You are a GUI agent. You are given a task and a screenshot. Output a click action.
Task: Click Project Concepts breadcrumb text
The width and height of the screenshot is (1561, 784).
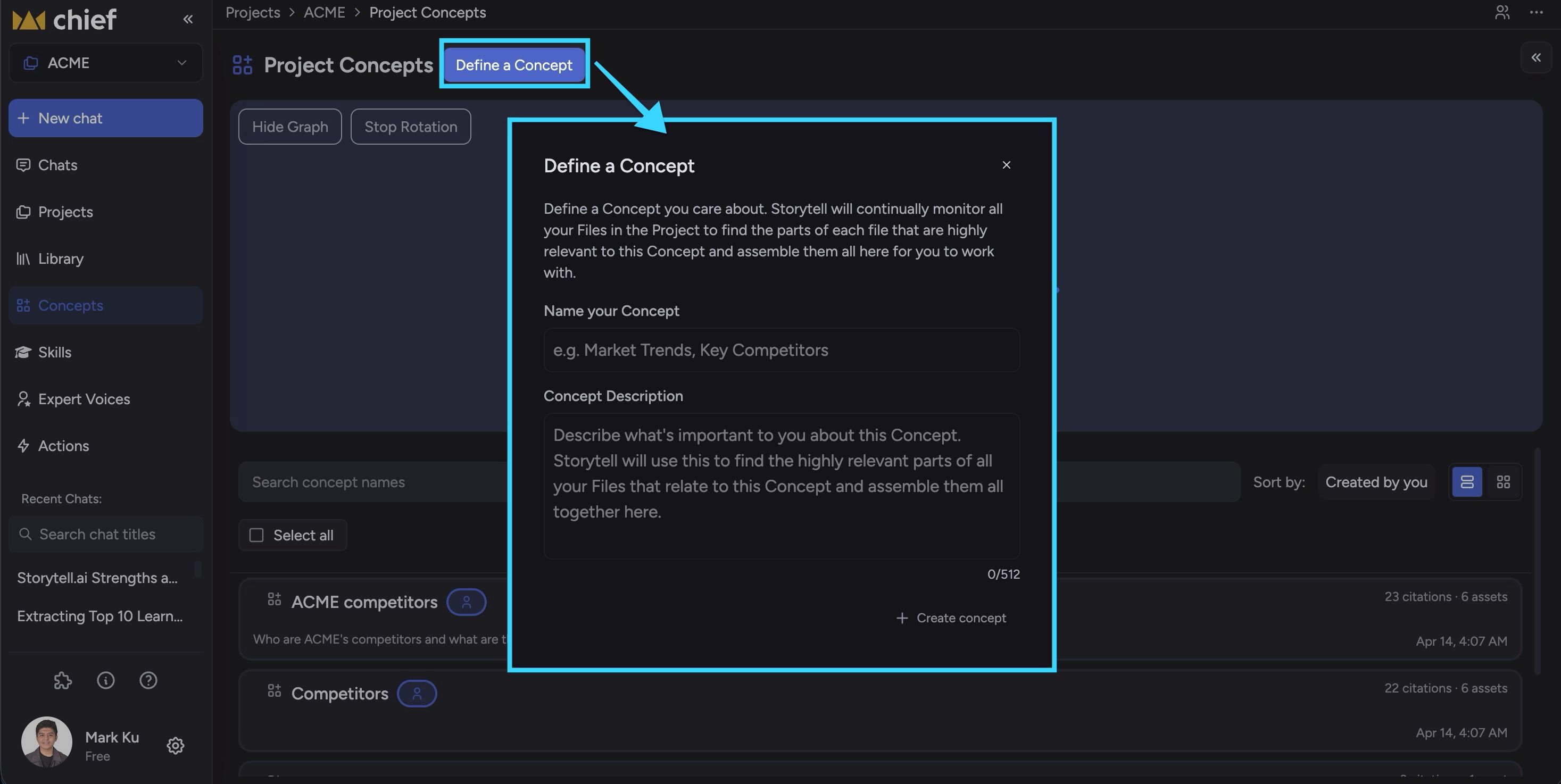(428, 13)
